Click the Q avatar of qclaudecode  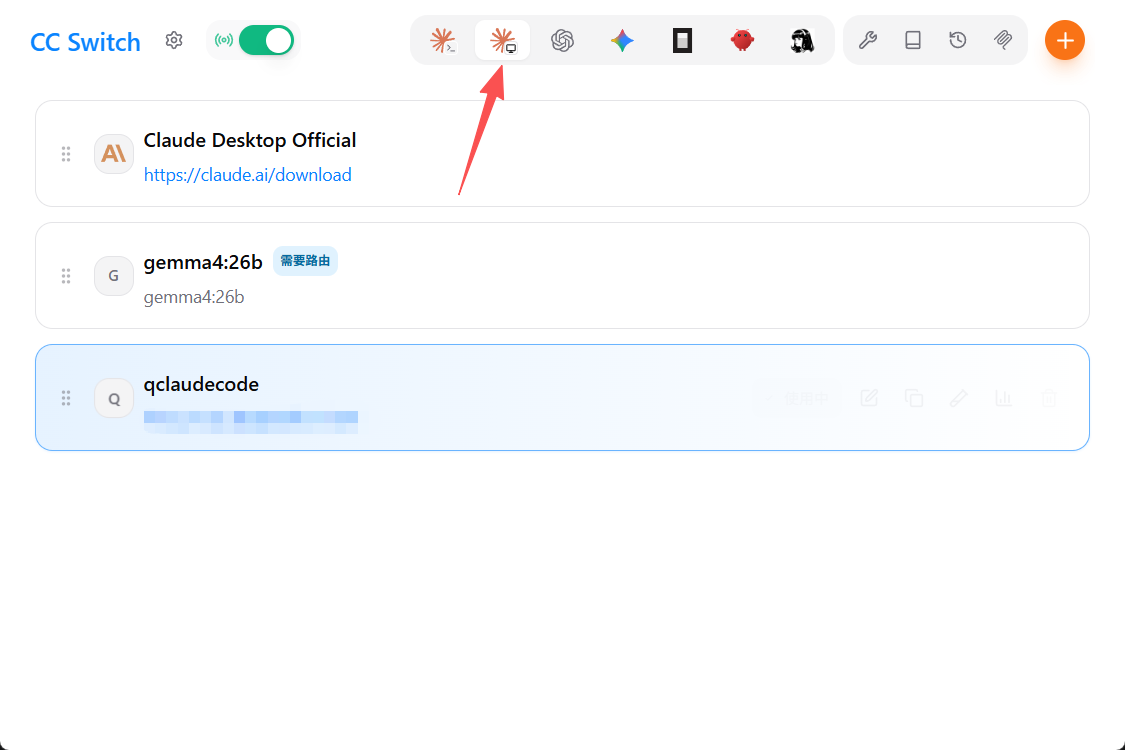[113, 398]
